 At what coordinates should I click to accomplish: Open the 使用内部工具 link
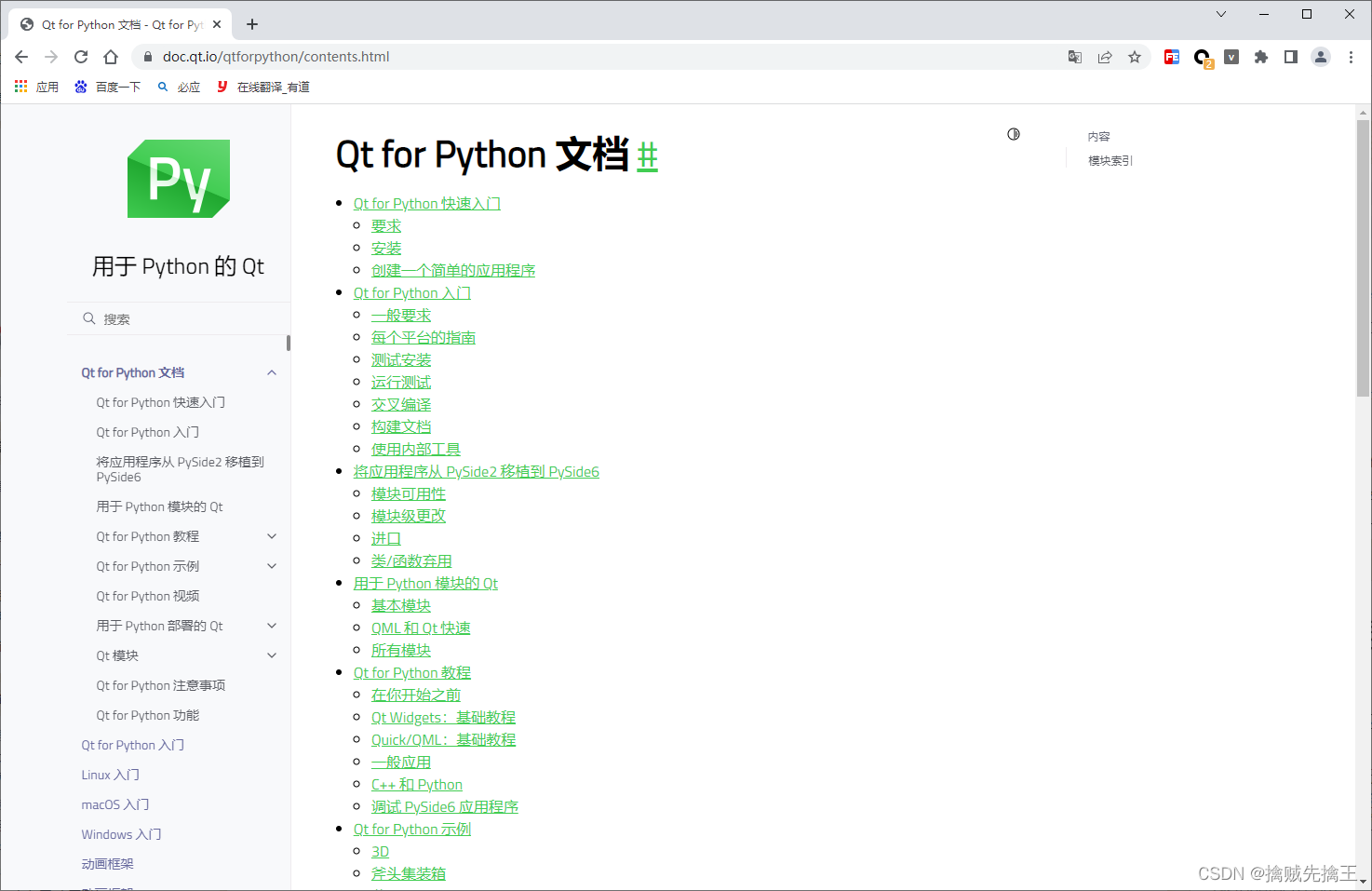point(416,449)
